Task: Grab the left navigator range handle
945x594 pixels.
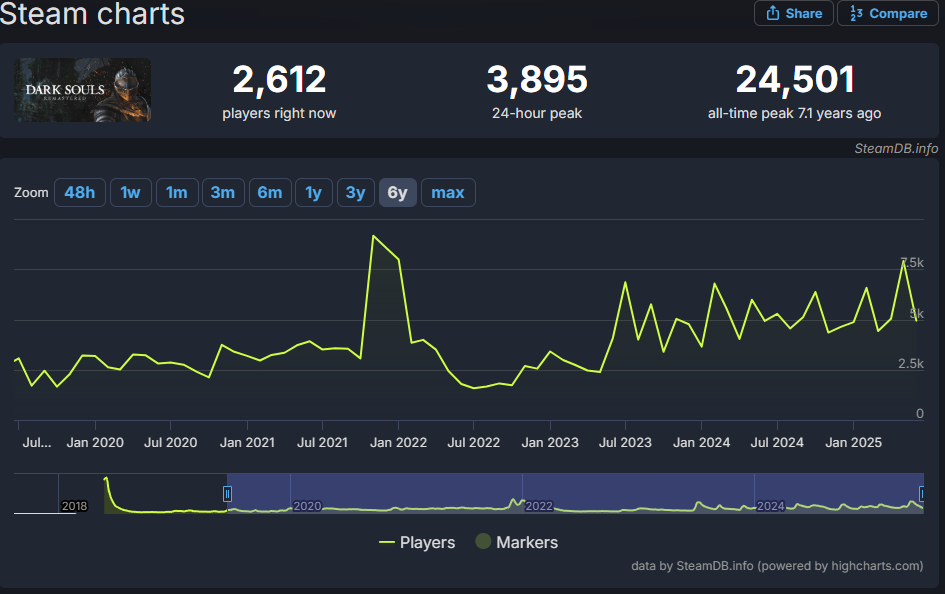Action: click(227, 494)
